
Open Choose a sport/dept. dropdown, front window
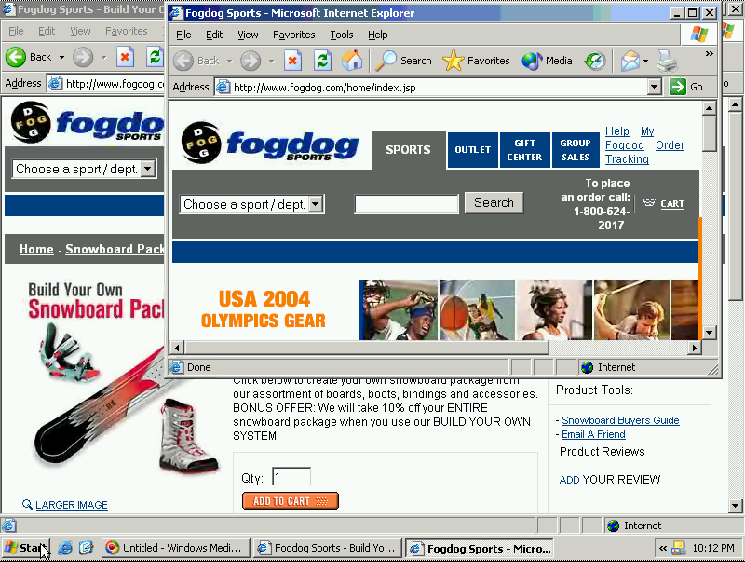(252, 204)
